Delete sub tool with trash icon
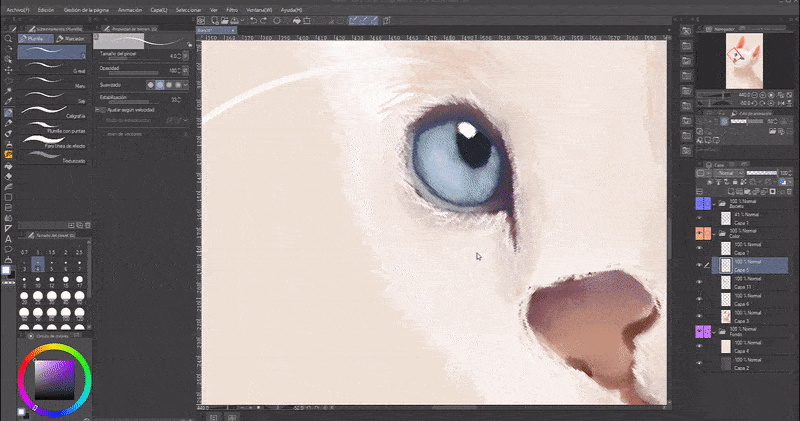 [88, 225]
